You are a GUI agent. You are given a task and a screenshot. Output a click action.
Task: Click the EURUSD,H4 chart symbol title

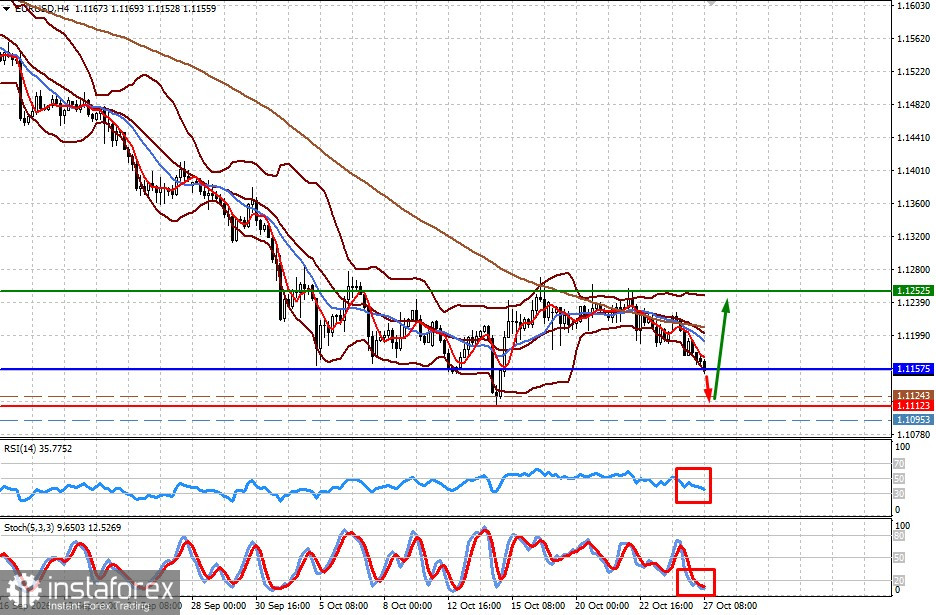40,9
